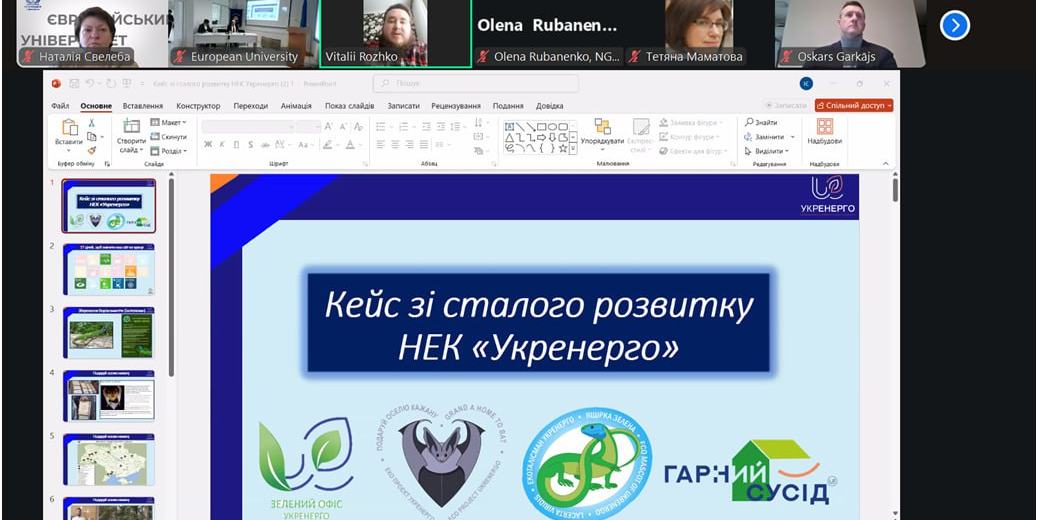Click the Save icon in title bar

(73, 83)
